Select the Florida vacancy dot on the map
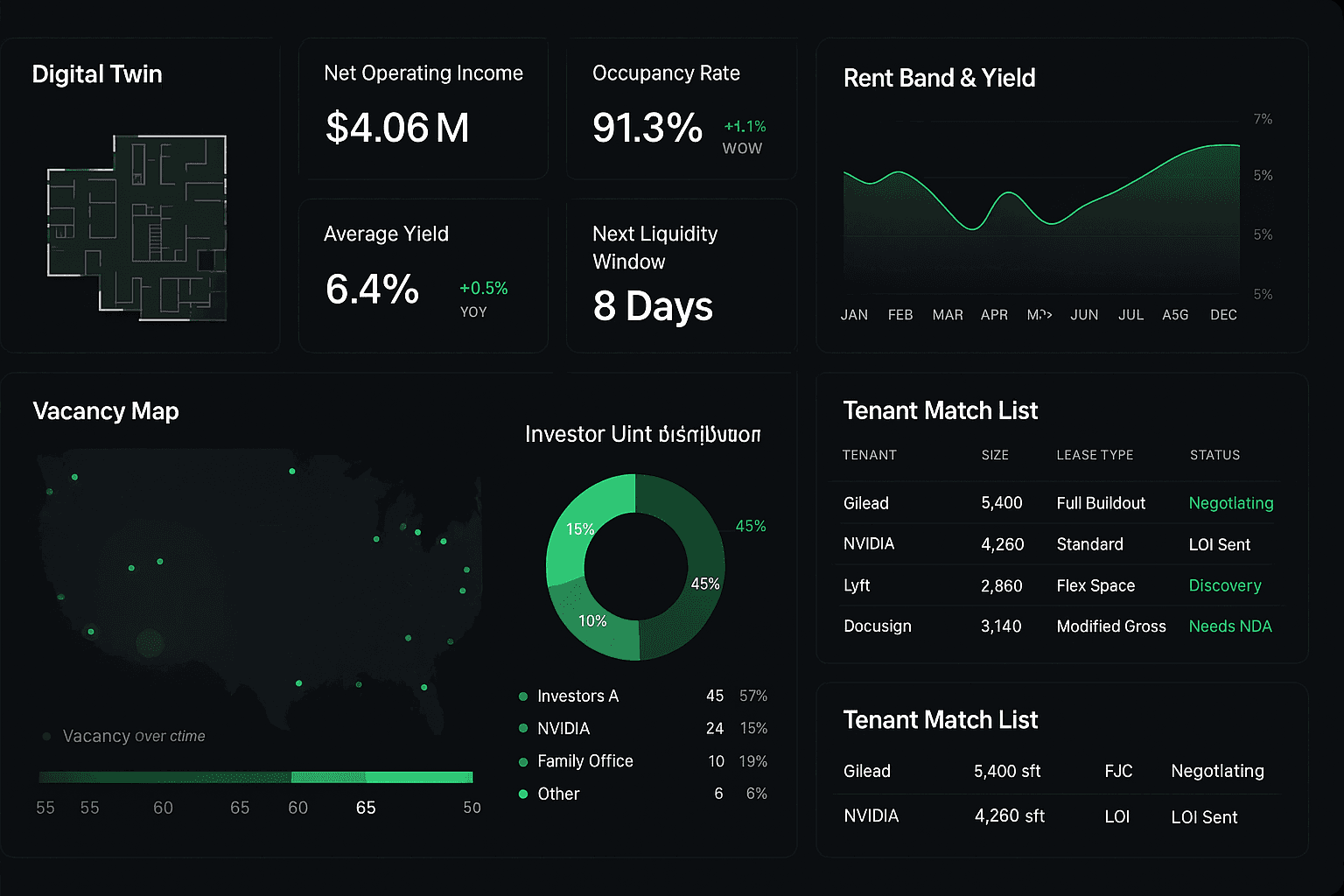This screenshot has height=896, width=1344. 423,688
